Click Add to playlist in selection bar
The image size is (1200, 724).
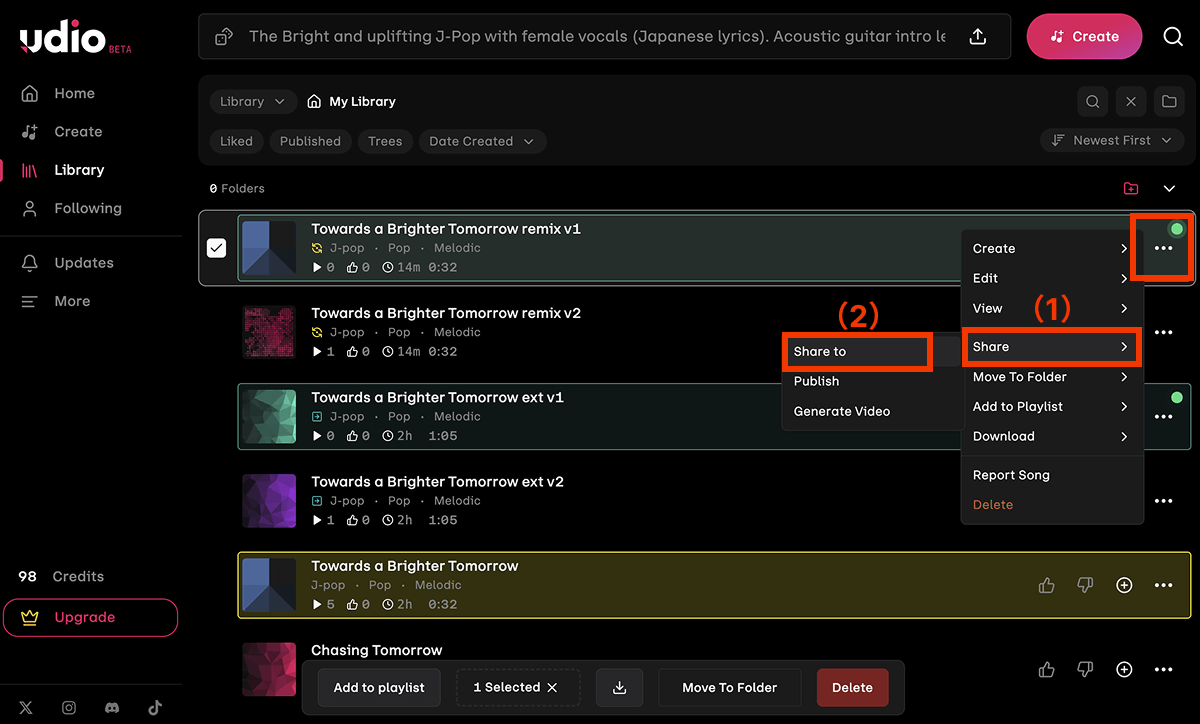point(379,687)
